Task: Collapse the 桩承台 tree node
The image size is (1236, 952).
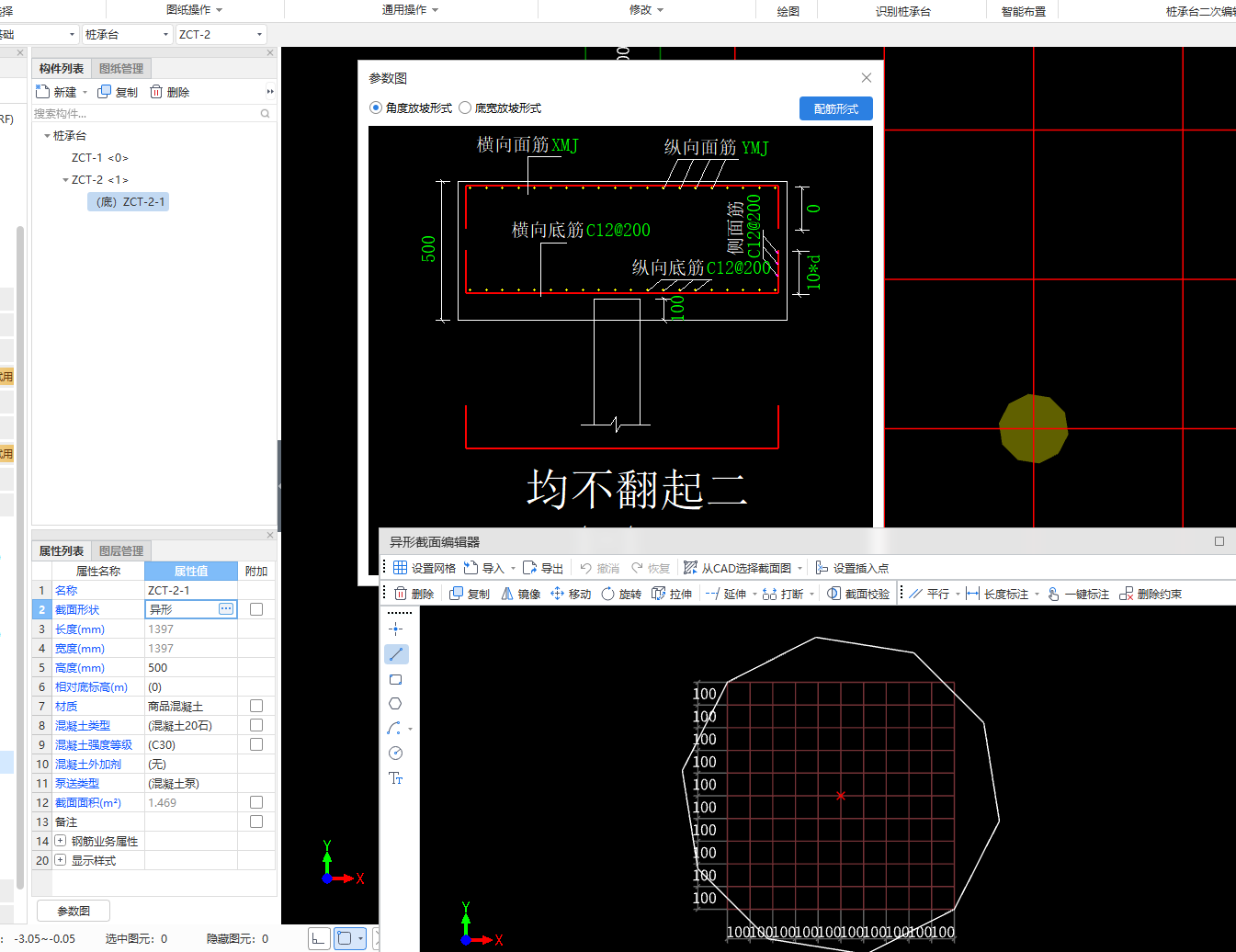Action: [x=47, y=136]
